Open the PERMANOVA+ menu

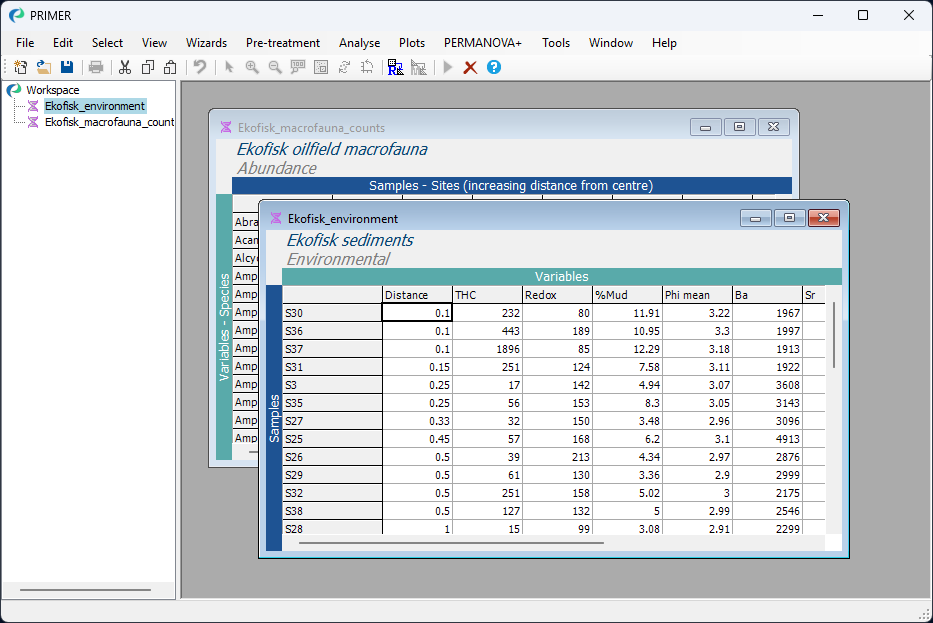(483, 43)
